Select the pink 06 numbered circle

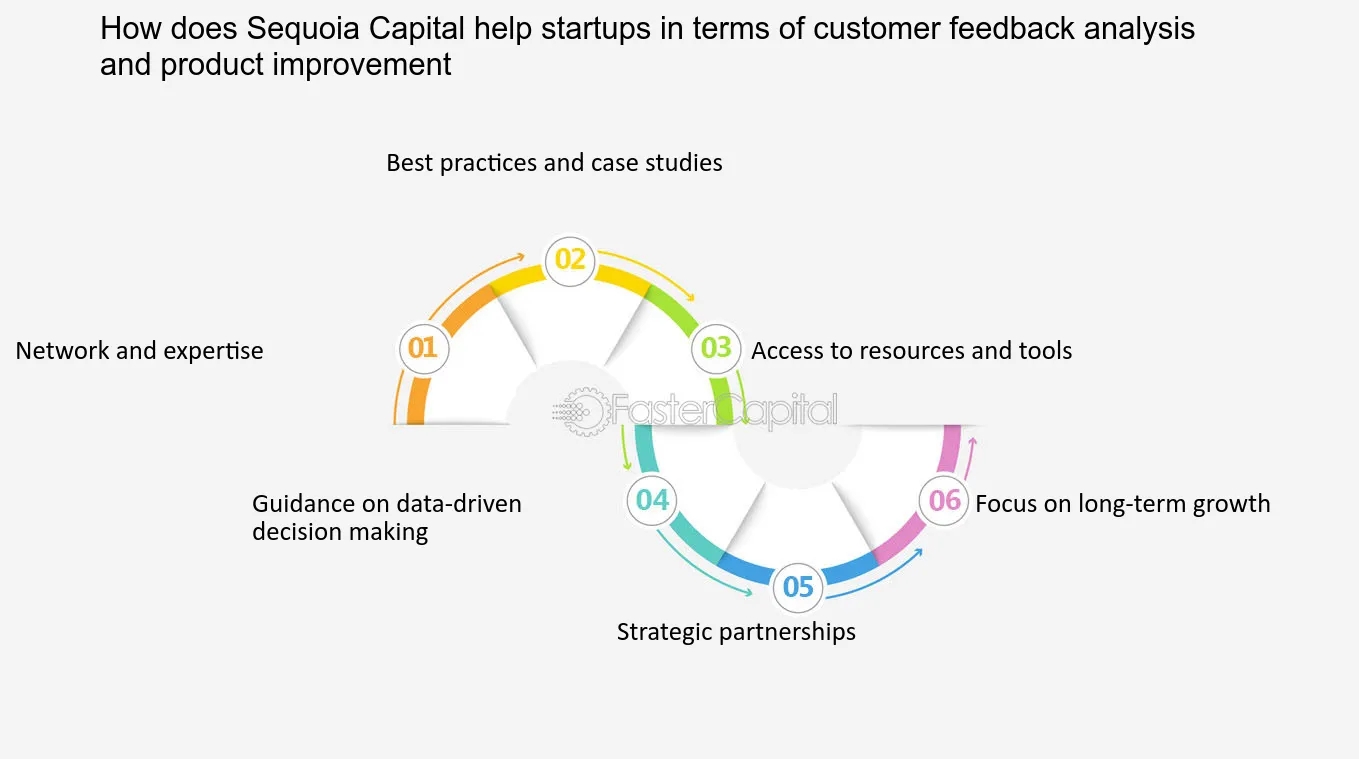click(944, 499)
